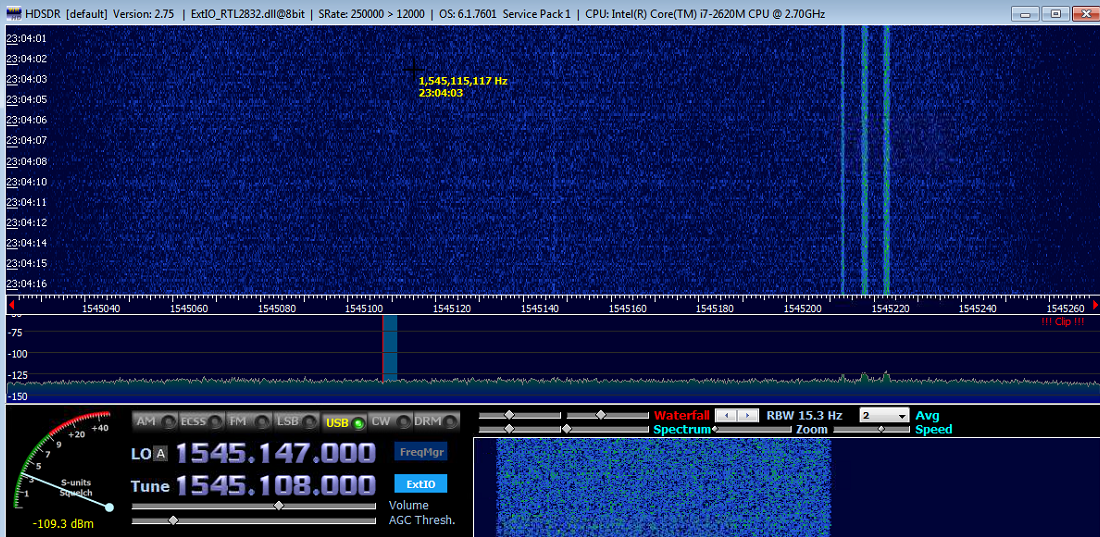Click the Volume slider handle
Screen dimensions: 1100x537
278,506
